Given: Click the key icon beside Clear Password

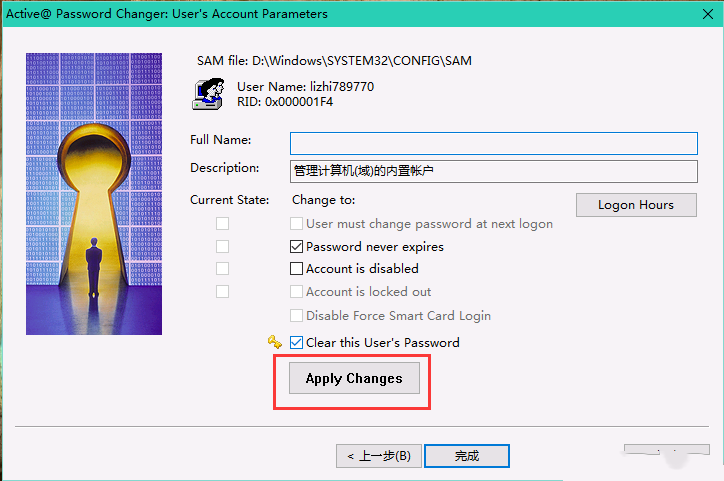Looking at the screenshot, I should point(275,342).
